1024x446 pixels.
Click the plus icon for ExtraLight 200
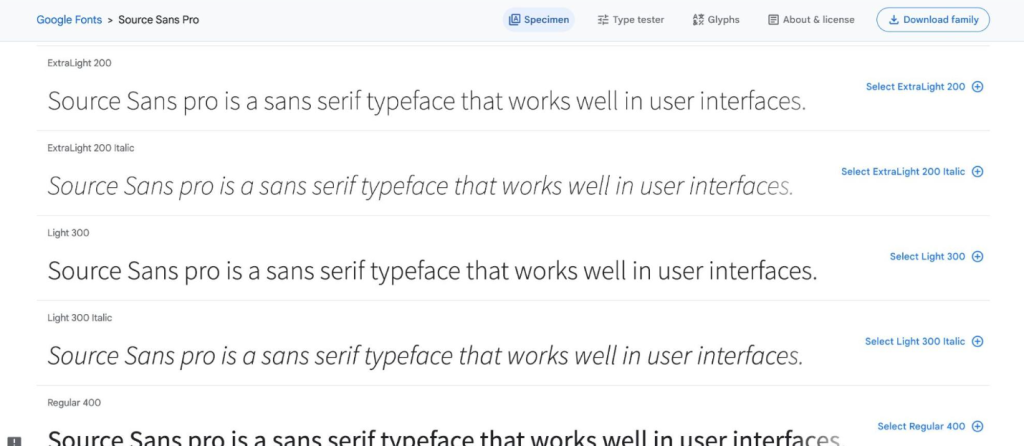[978, 87]
